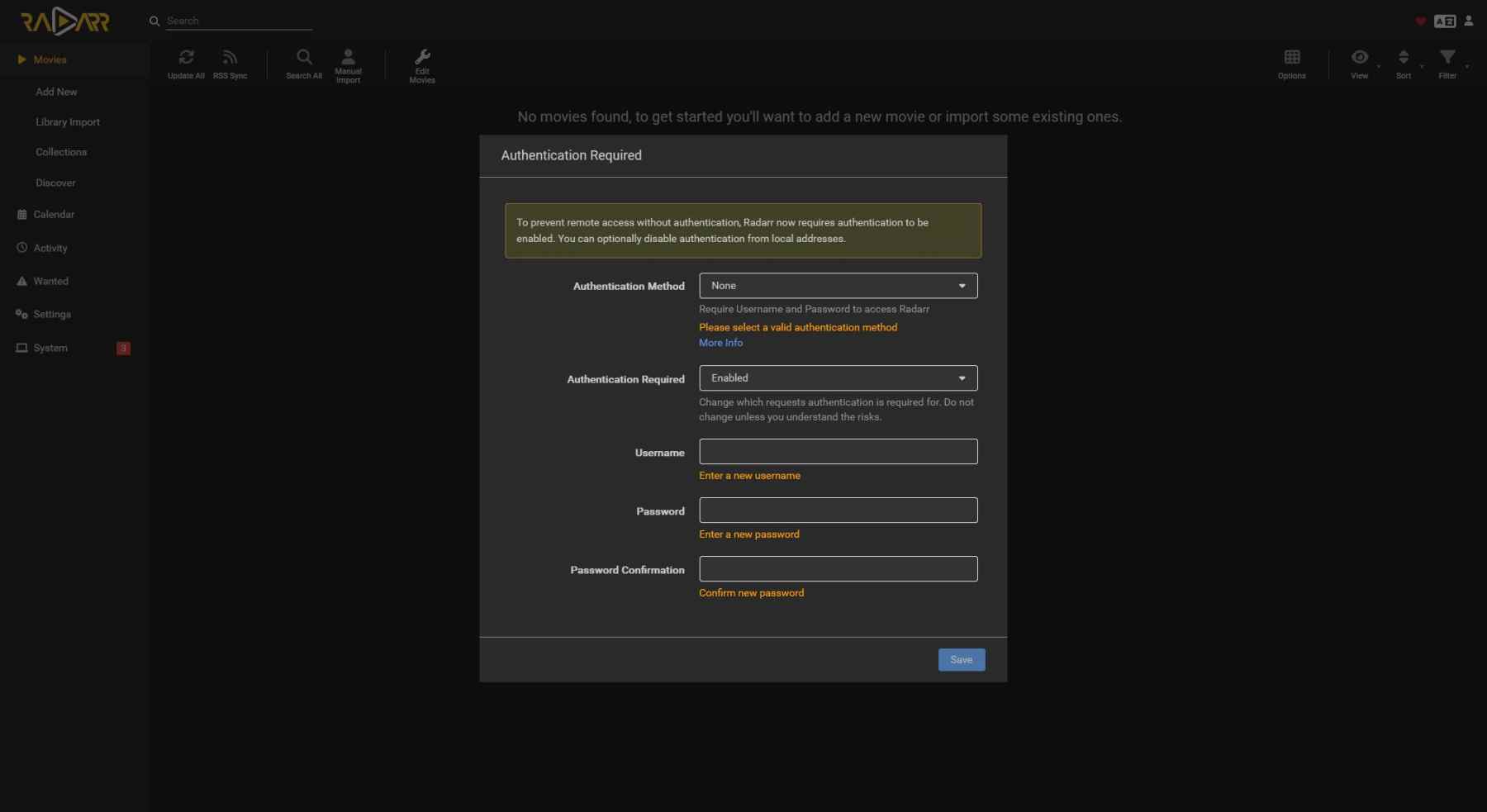Open the Options grid icon
The height and width of the screenshot is (812, 1487).
pos(1292,58)
